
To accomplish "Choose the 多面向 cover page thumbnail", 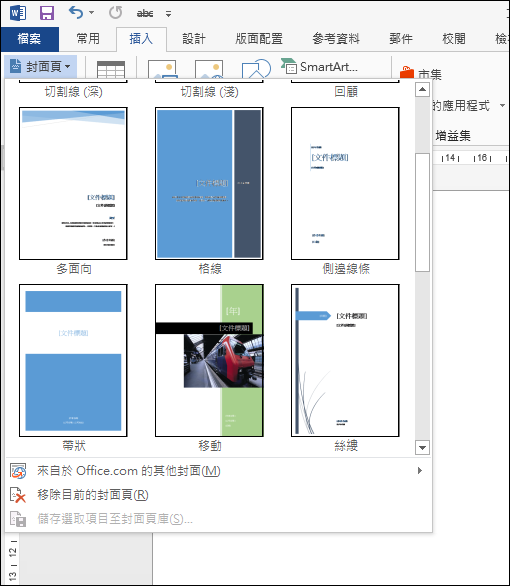I will pyautogui.click(x=73, y=183).
